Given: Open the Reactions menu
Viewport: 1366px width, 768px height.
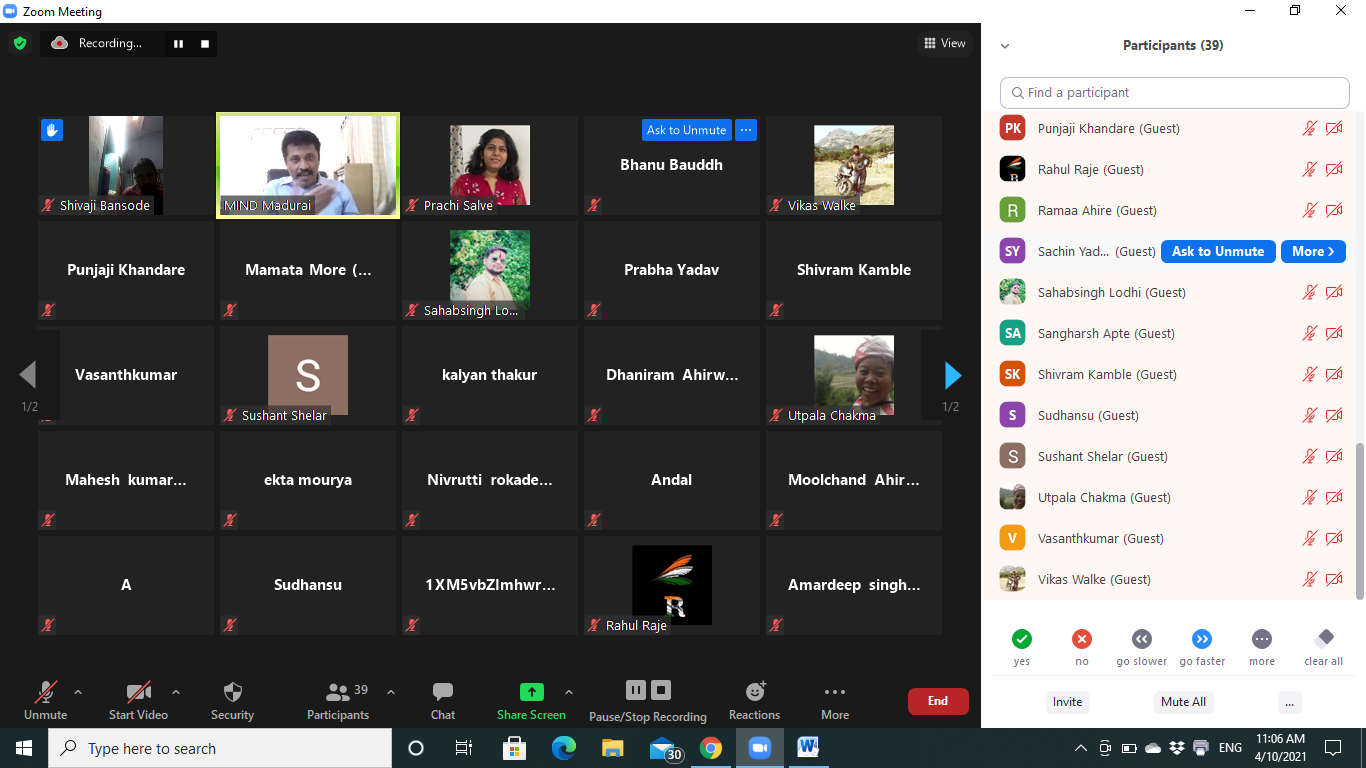Looking at the screenshot, I should [x=754, y=700].
